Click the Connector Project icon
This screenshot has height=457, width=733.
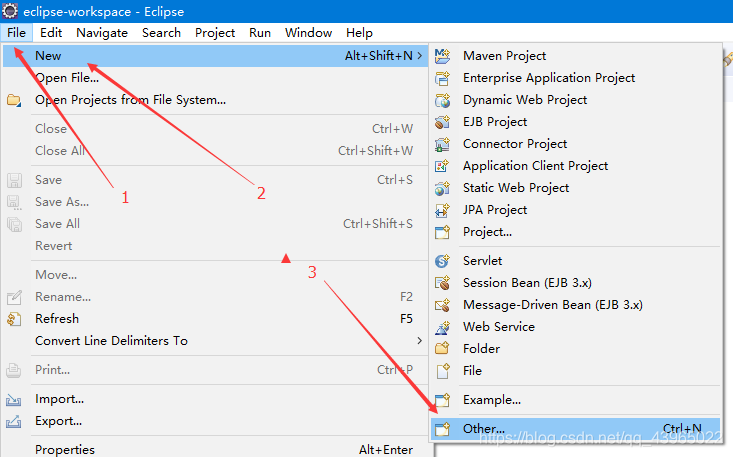442,144
